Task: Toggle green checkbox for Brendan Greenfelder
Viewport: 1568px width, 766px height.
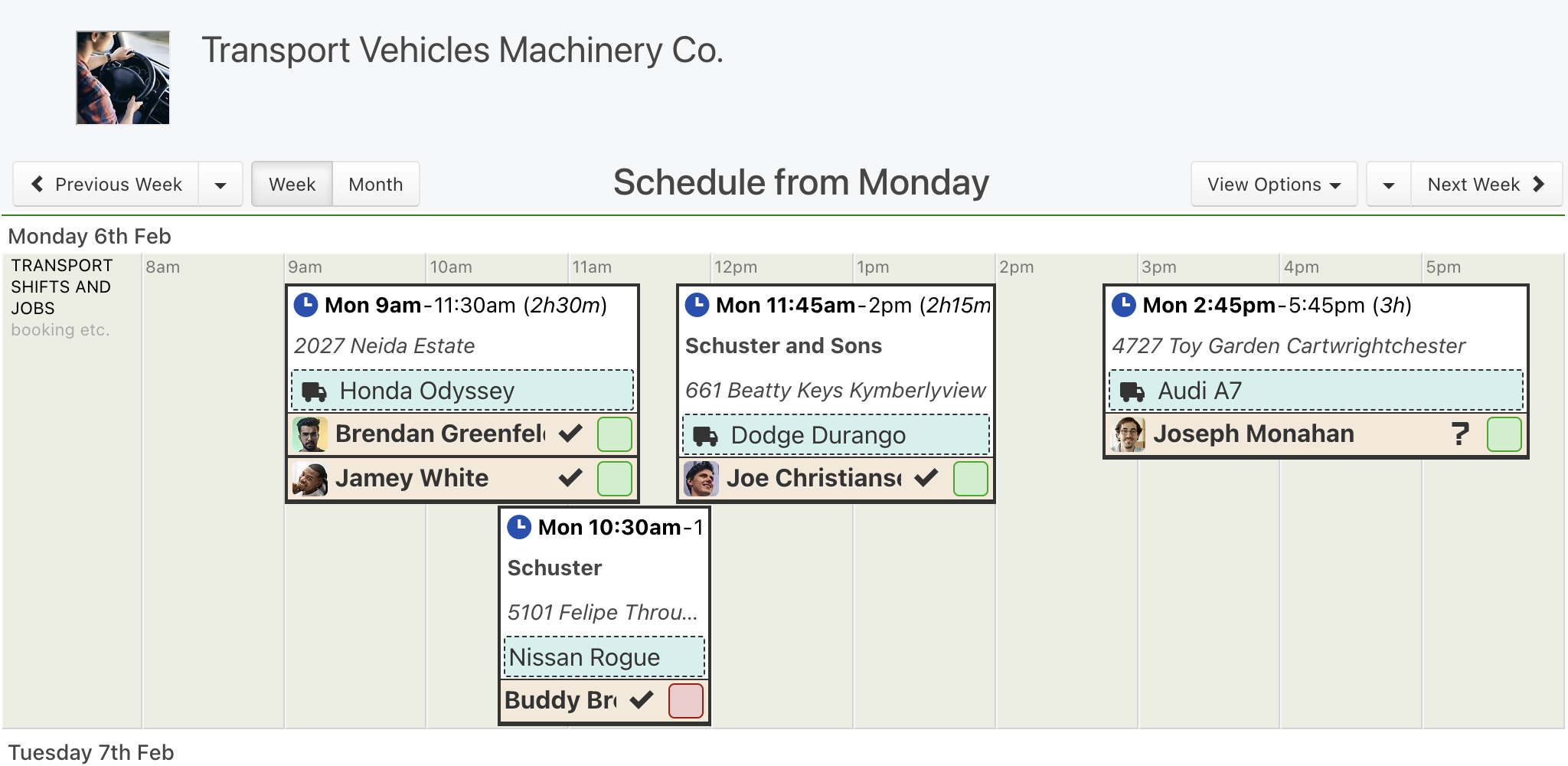Action: click(615, 434)
